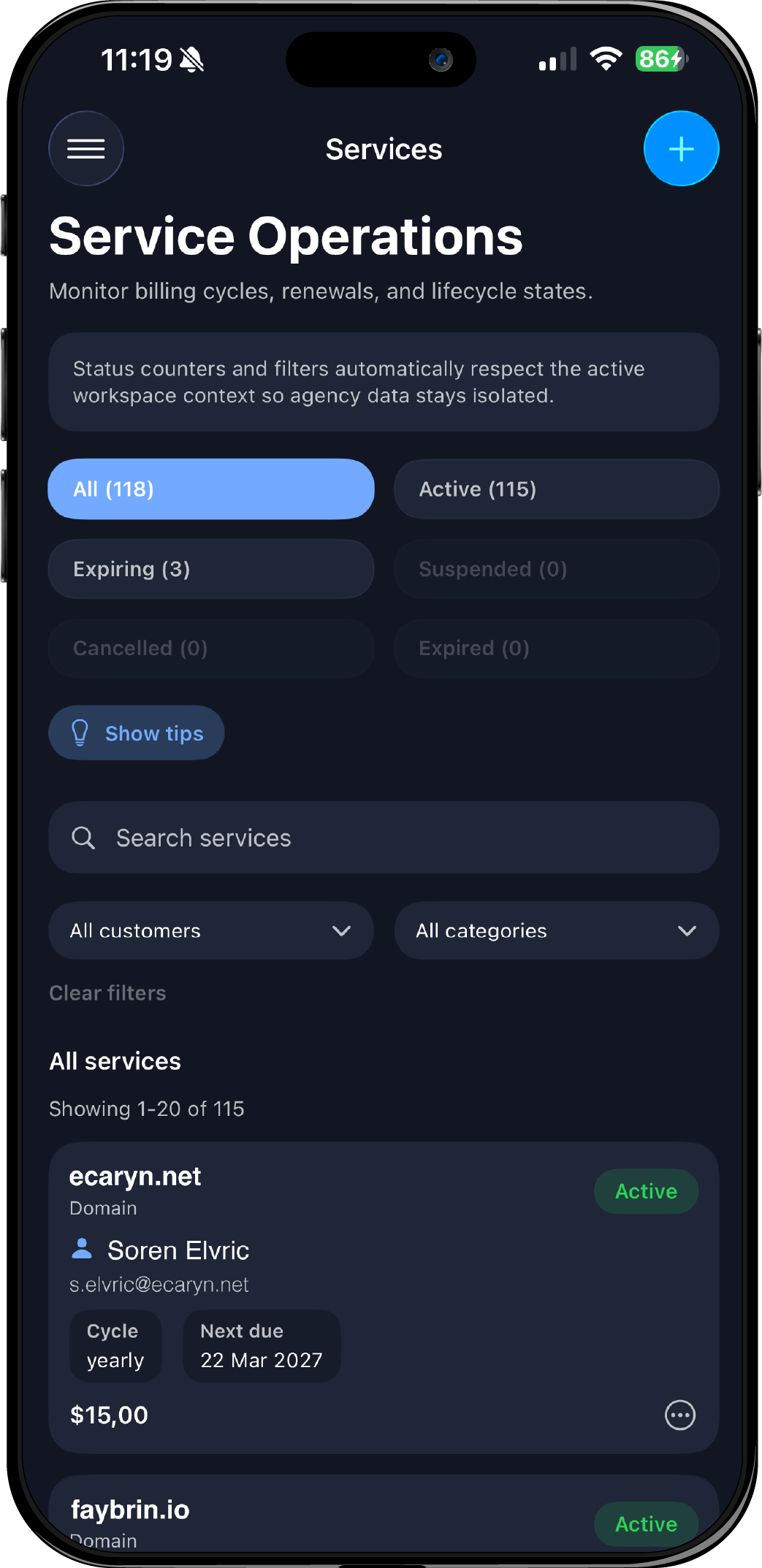Click the magnifier search icon
Viewport: 762px width, 1568px height.
(83, 838)
